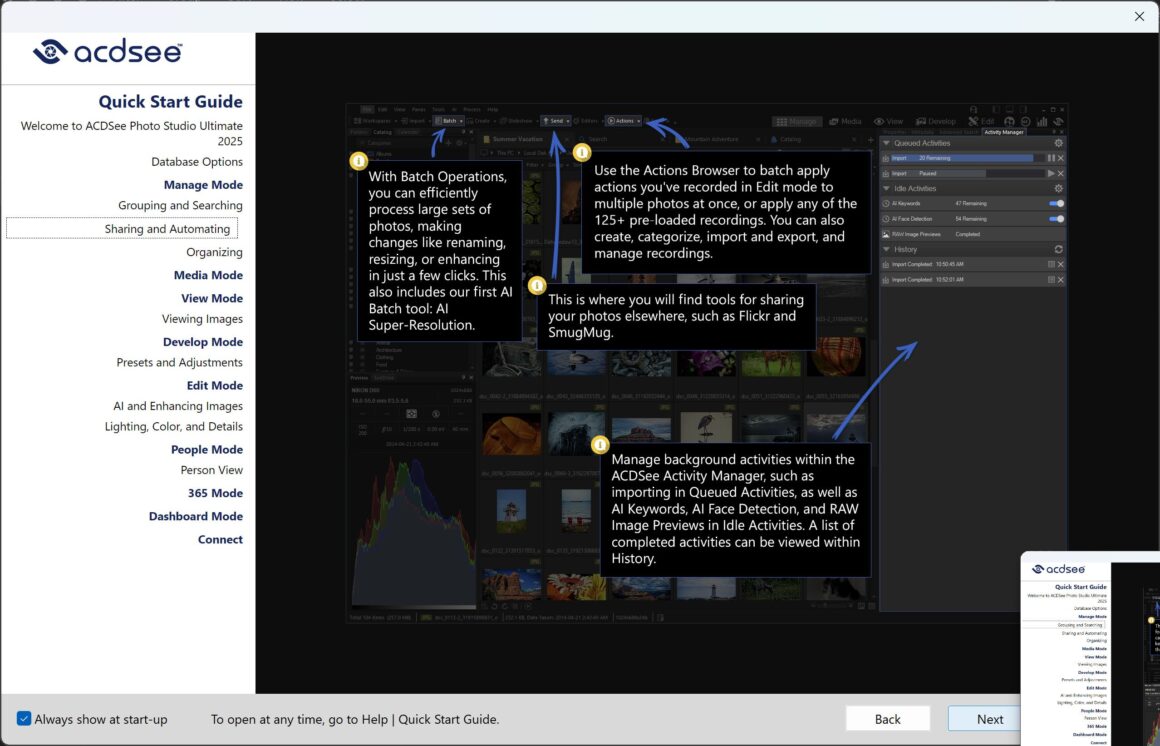This screenshot has height=746, width=1160.
Task: Toggle the AI Face Detection switch
Action: pyautogui.click(x=1056, y=219)
